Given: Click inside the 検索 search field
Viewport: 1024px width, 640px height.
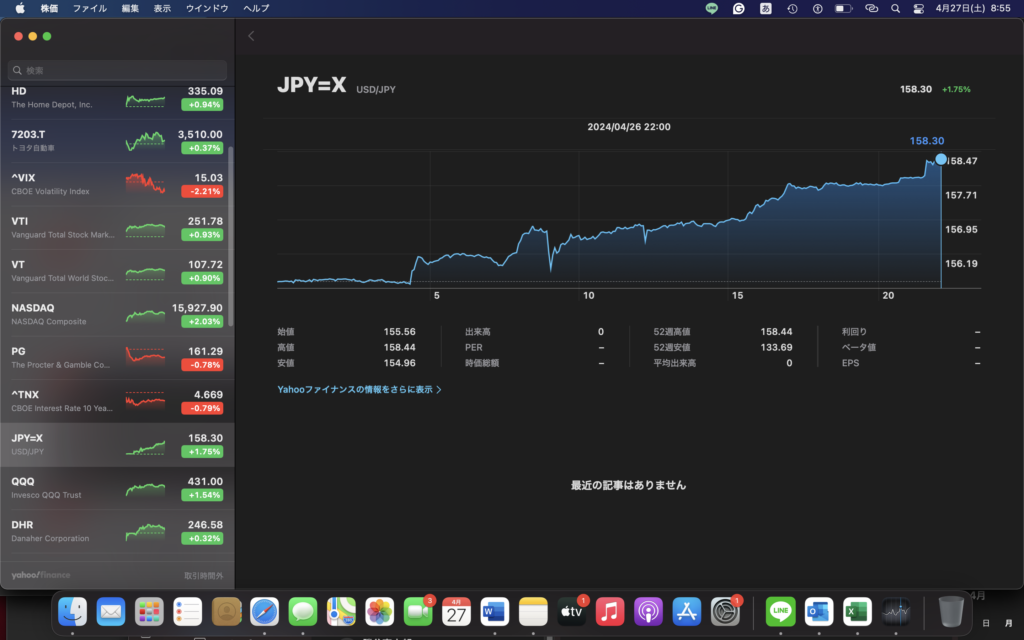Looking at the screenshot, I should [117, 70].
